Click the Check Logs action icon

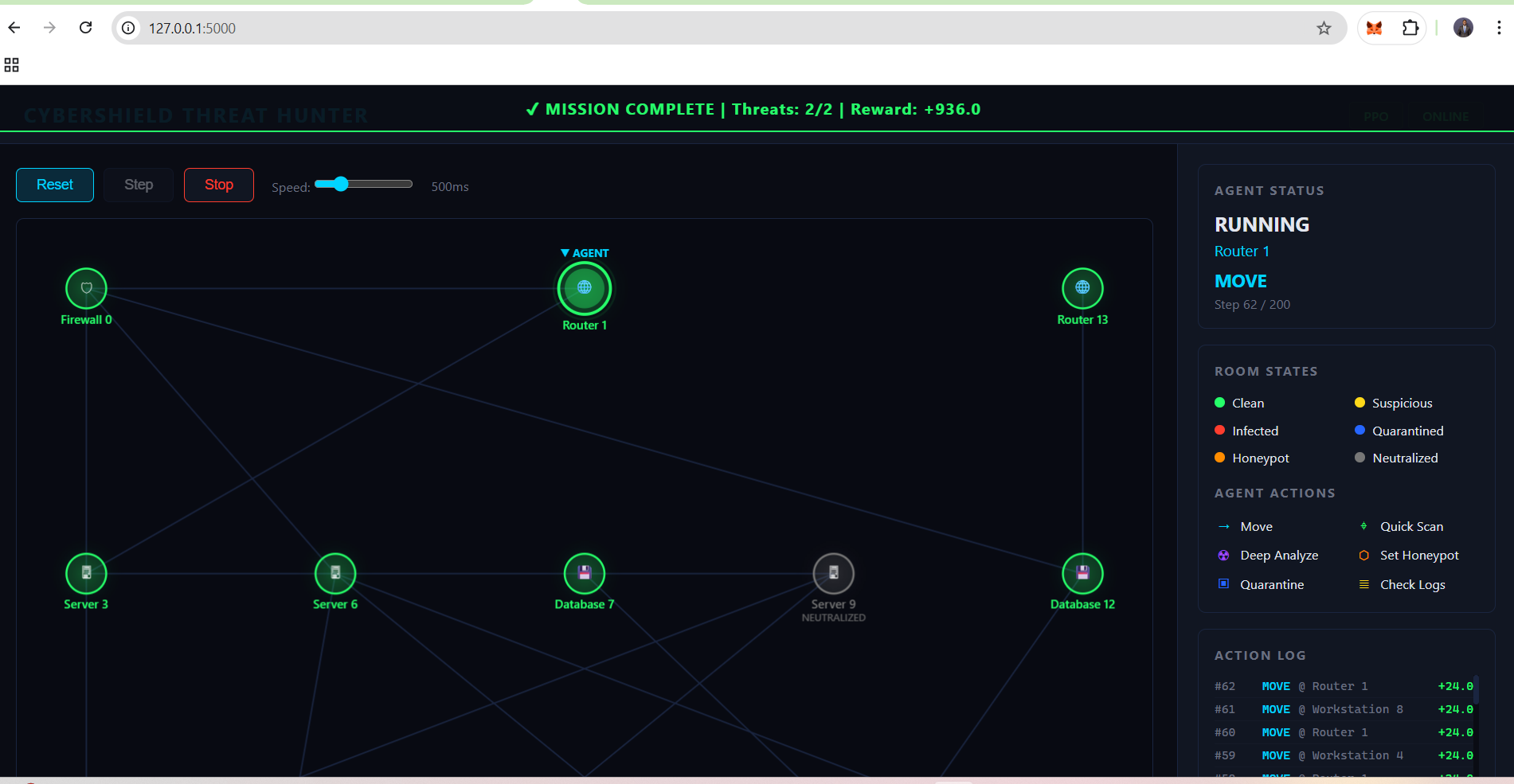pyautogui.click(x=1363, y=584)
